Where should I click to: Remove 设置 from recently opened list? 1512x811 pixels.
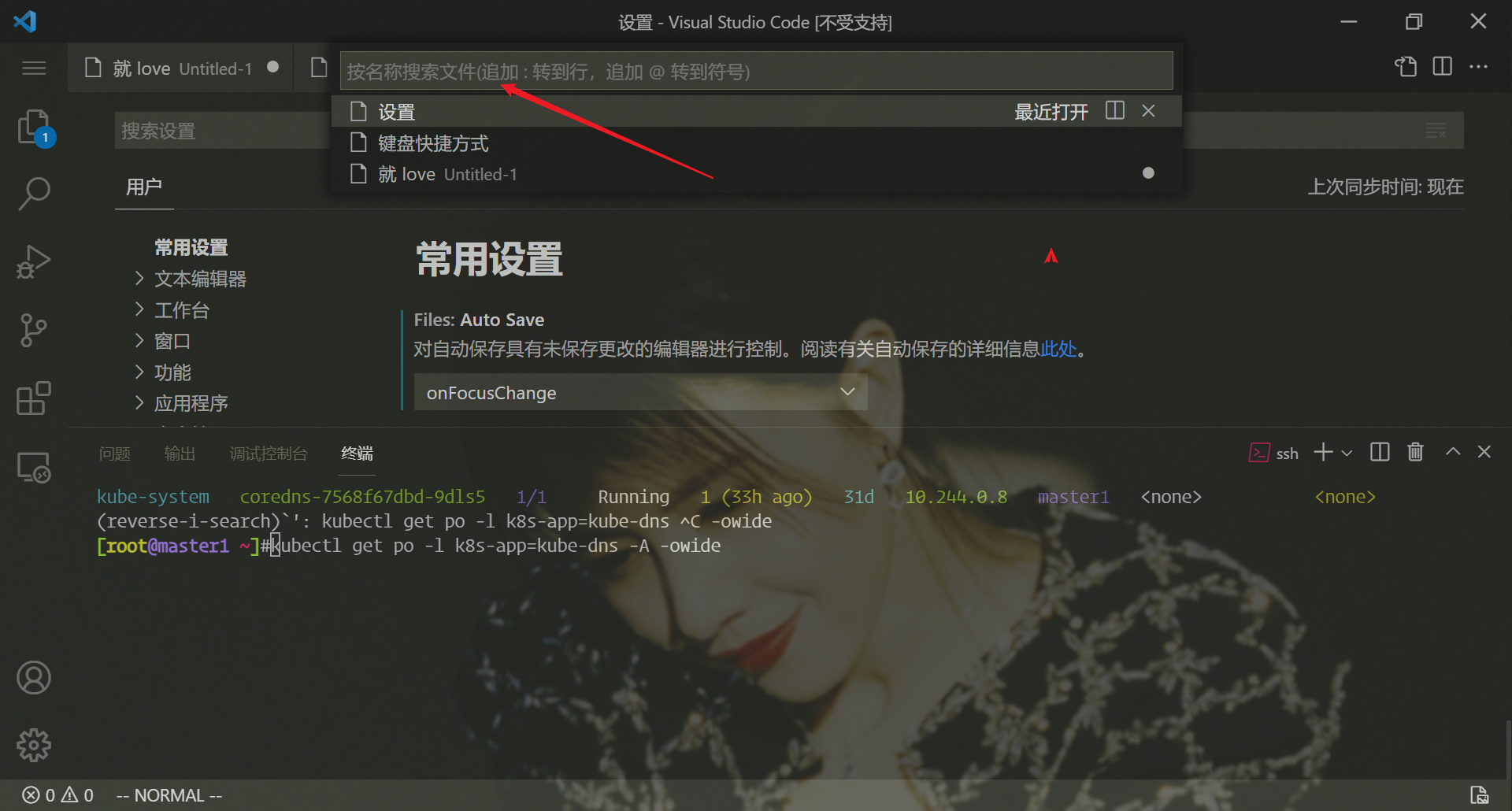(1149, 111)
